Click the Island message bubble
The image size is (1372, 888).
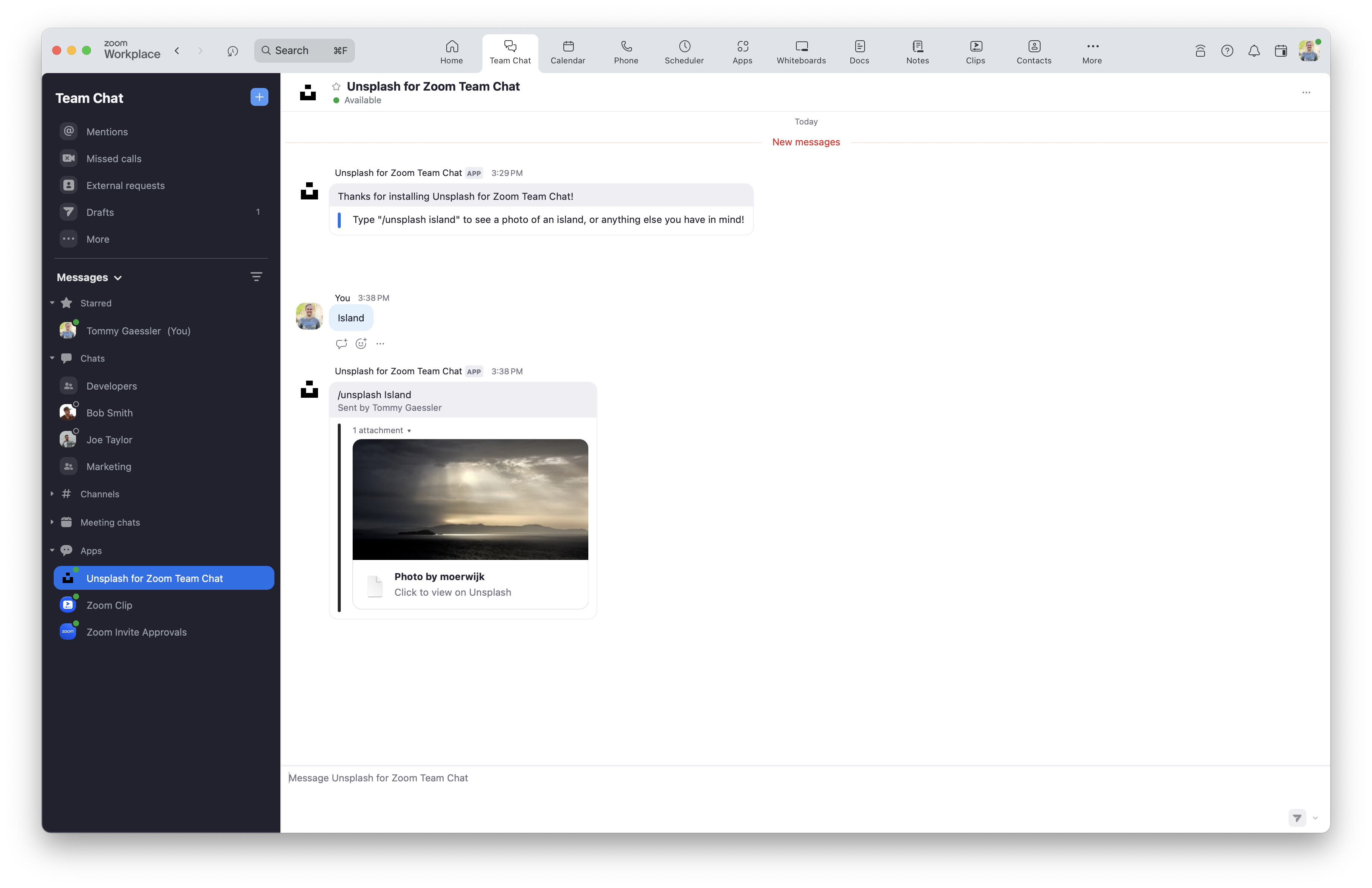(x=351, y=318)
